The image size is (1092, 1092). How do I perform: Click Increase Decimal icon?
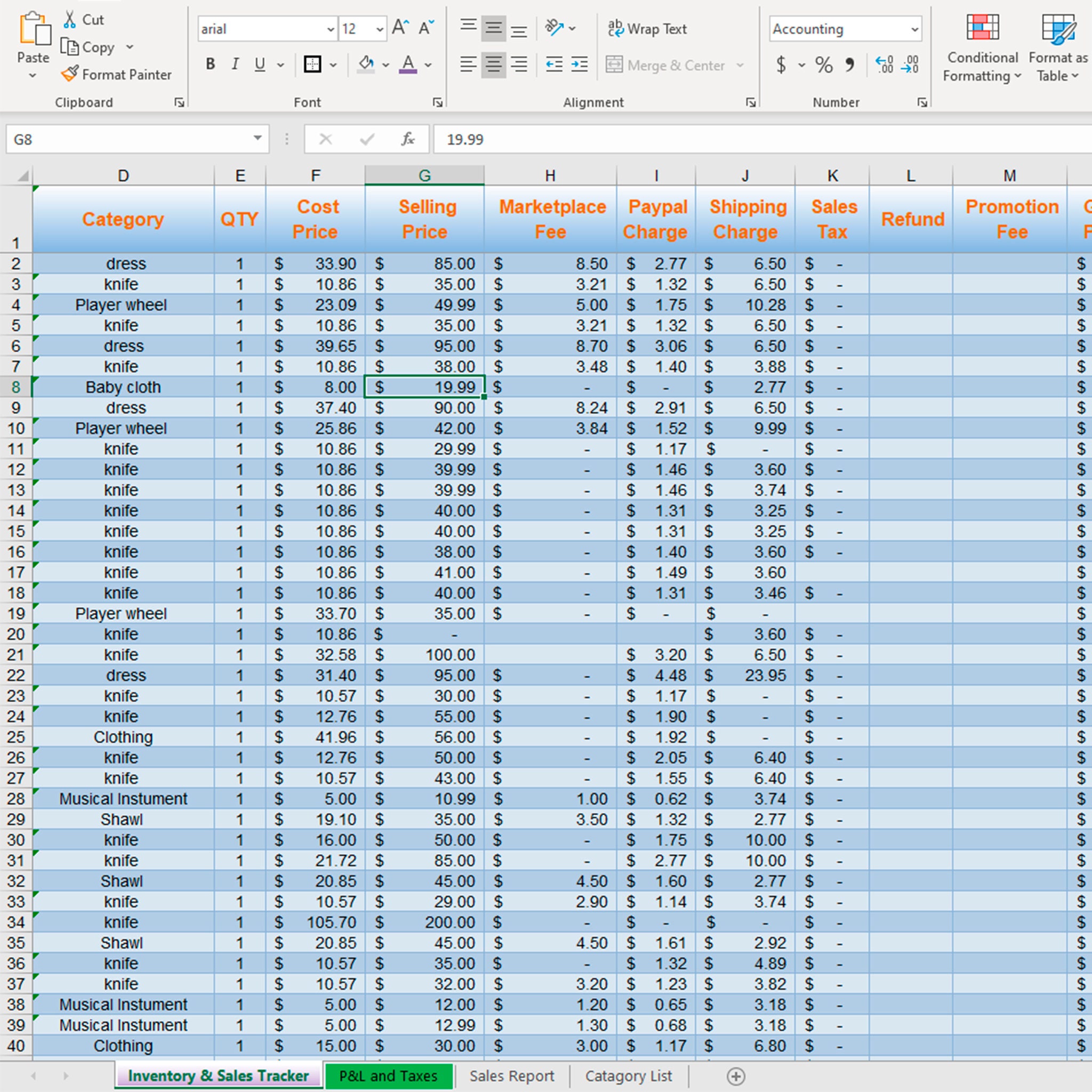tap(884, 65)
